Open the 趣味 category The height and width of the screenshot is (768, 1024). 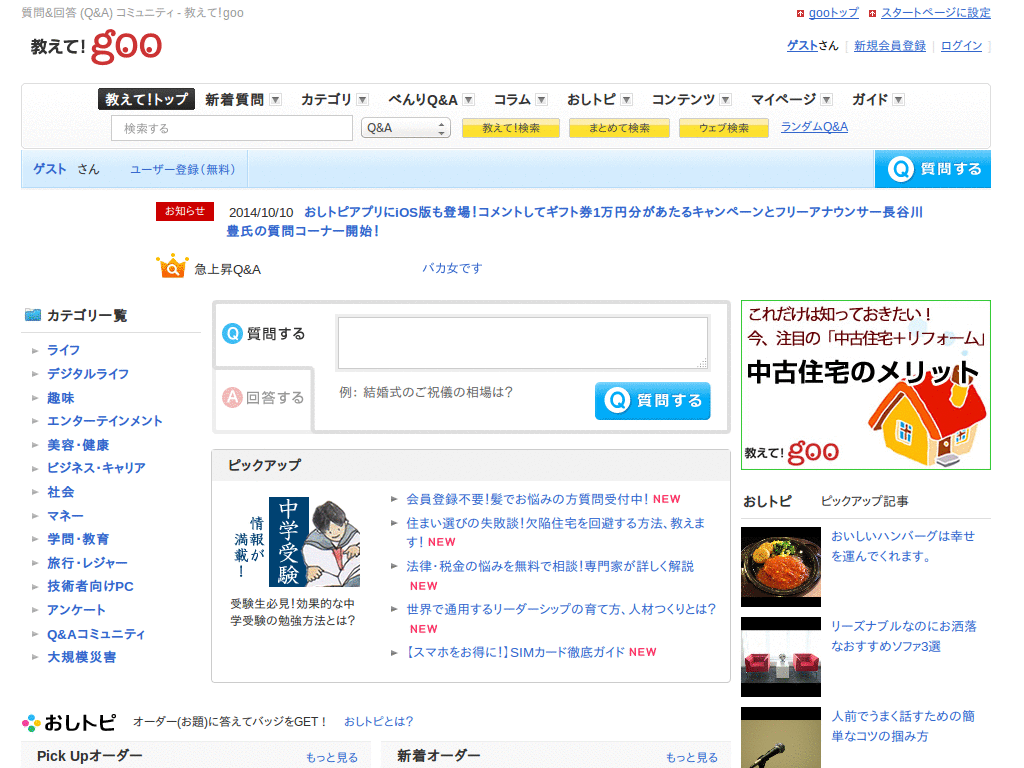pyautogui.click(x=61, y=398)
